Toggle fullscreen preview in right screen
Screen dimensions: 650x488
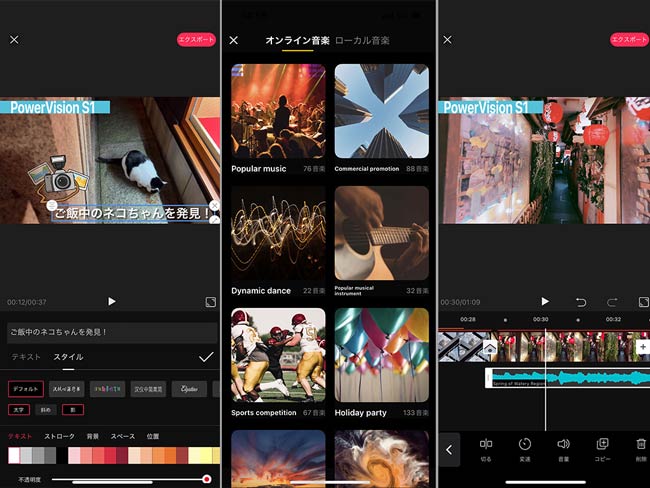point(644,302)
